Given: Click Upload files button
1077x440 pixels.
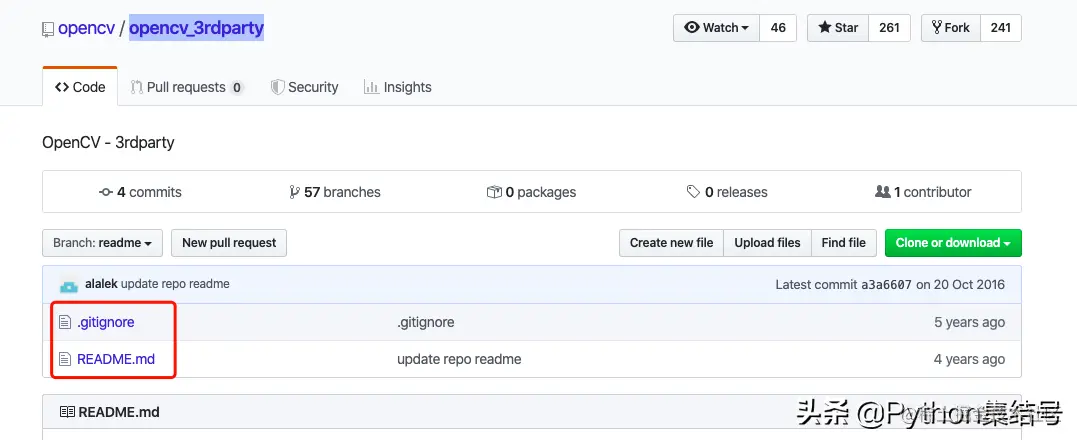Looking at the screenshot, I should point(767,243).
